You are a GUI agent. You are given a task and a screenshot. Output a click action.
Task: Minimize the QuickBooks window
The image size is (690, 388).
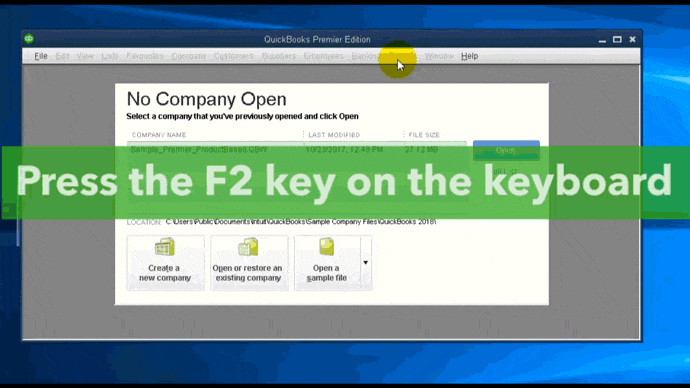[602, 40]
